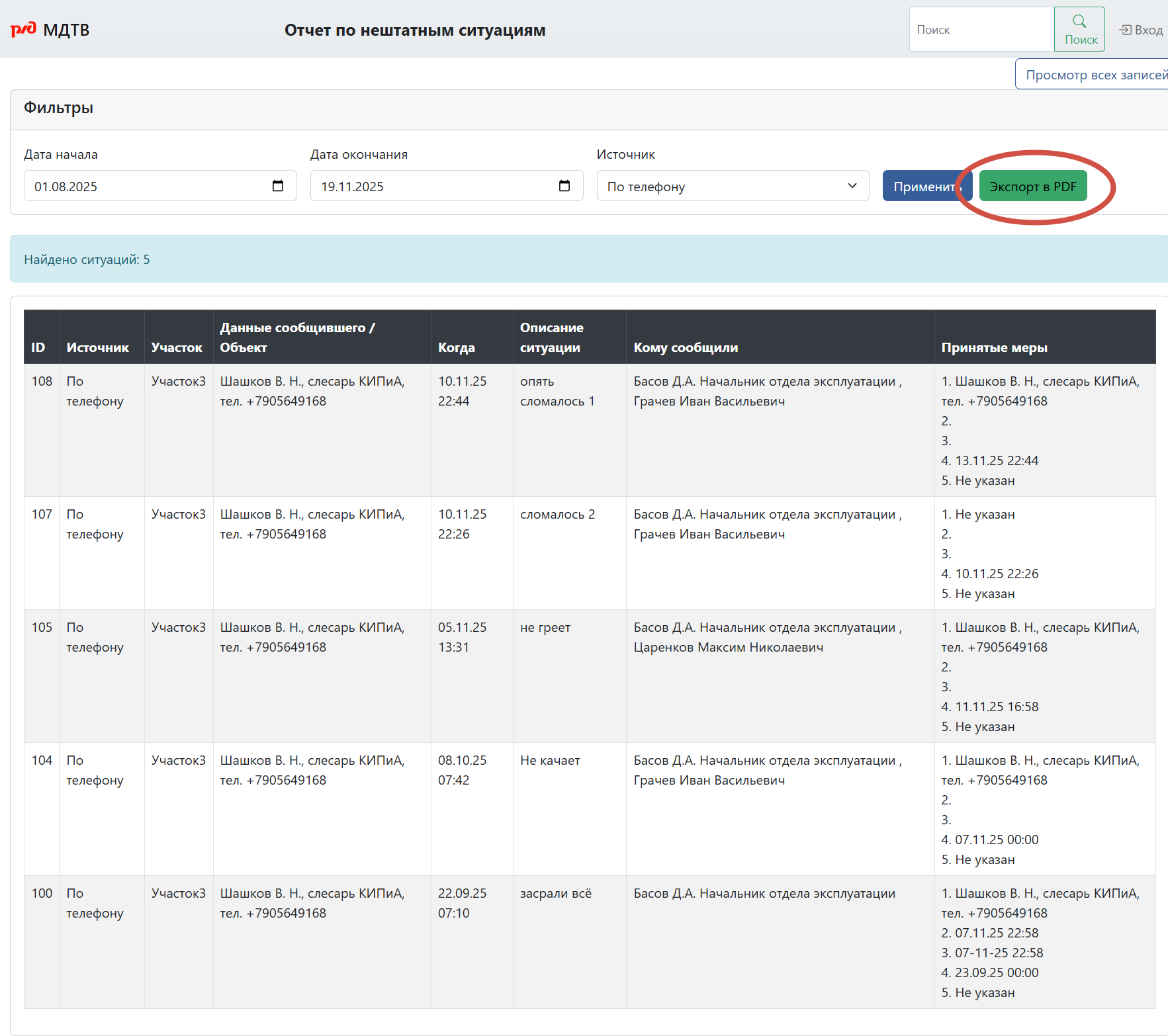Open start date calendar picker icon

point(278,186)
